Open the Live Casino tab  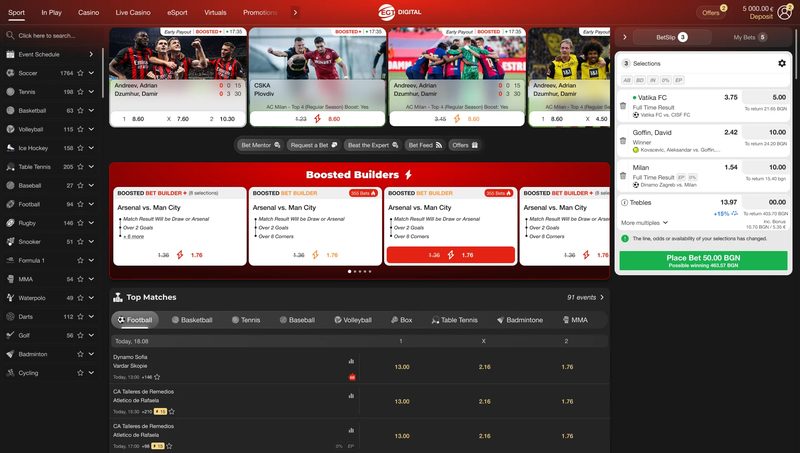(133, 12)
